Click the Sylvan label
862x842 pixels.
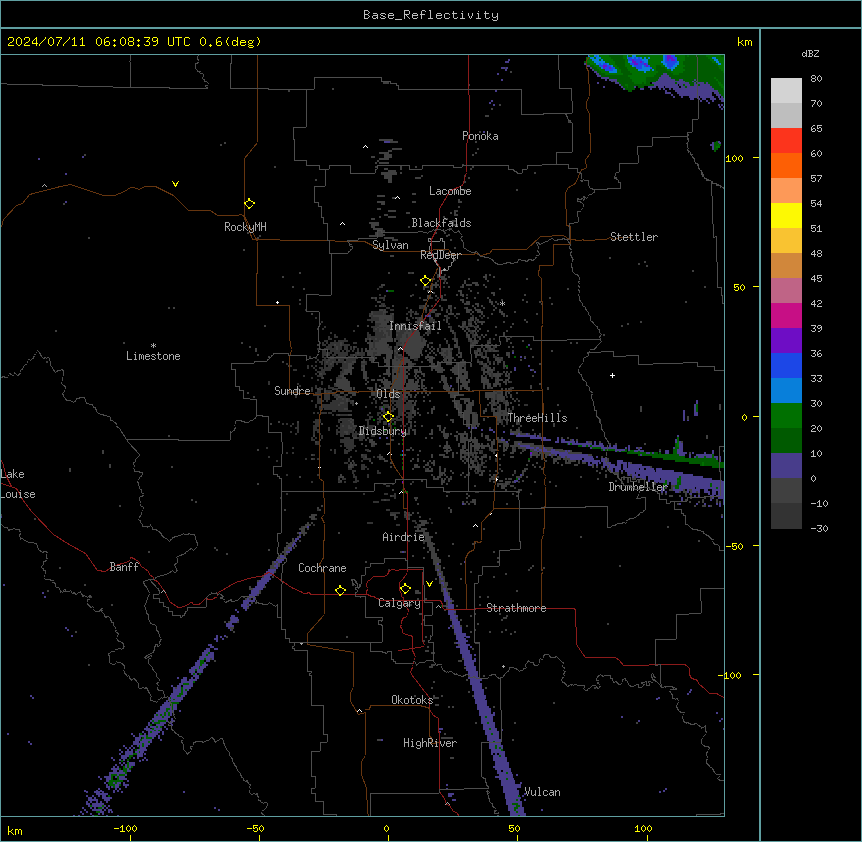point(390,245)
